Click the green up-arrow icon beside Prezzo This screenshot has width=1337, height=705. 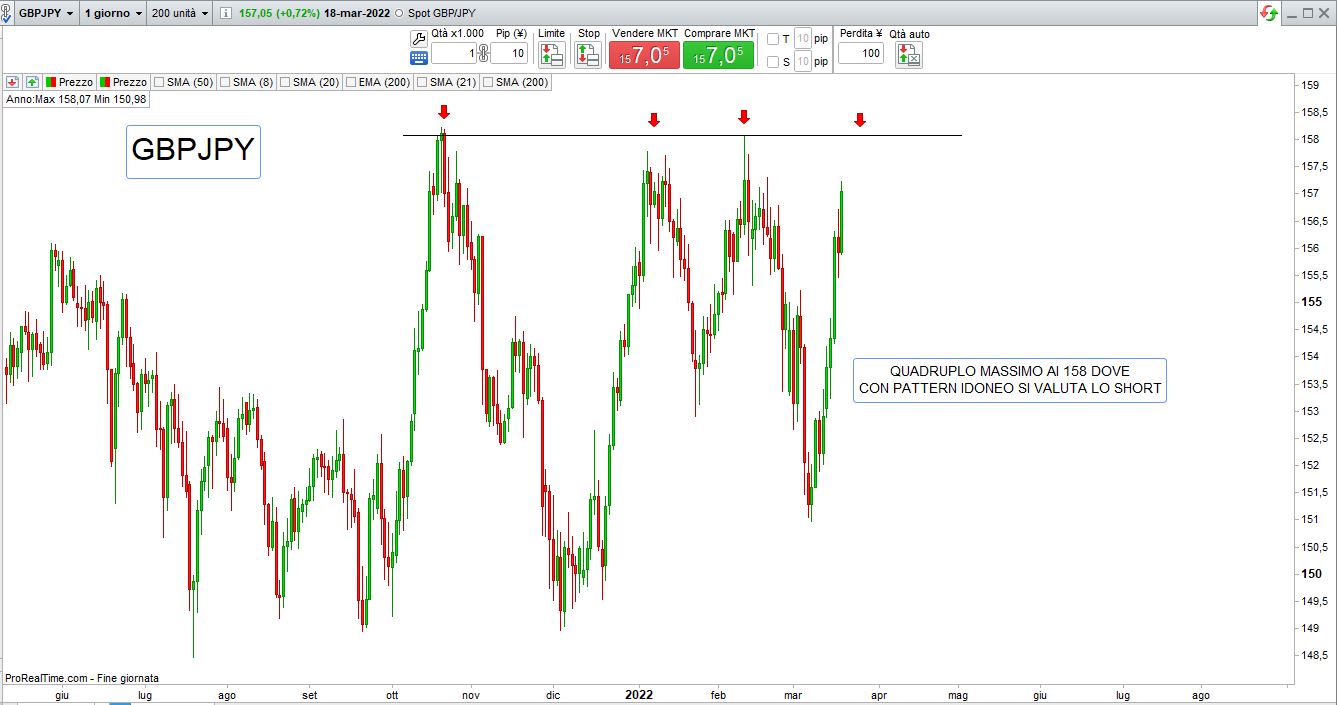click(32, 82)
